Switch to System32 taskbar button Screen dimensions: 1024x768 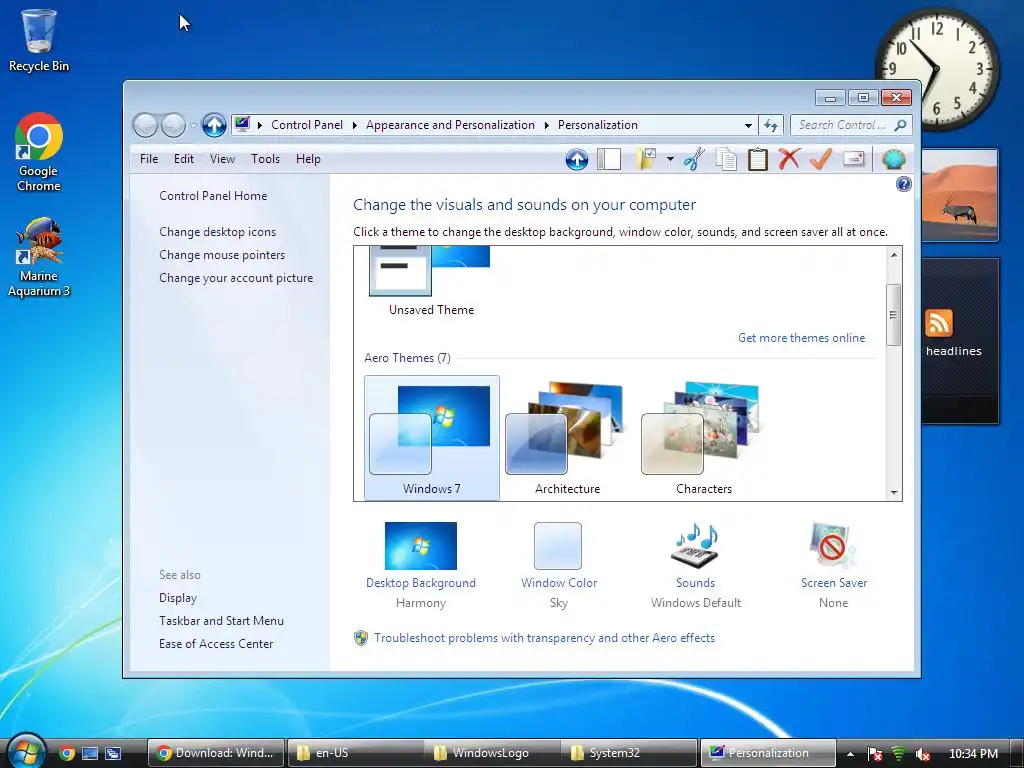click(x=629, y=753)
